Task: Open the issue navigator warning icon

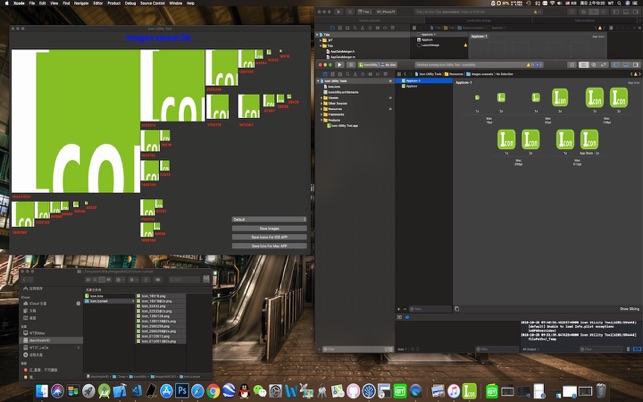Action: click(x=355, y=74)
